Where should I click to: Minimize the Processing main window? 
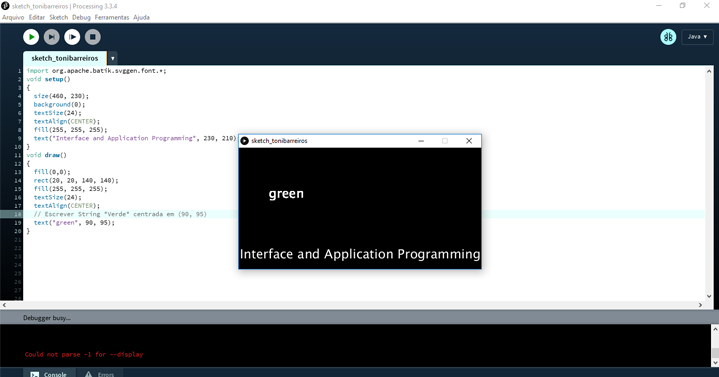click(x=659, y=6)
